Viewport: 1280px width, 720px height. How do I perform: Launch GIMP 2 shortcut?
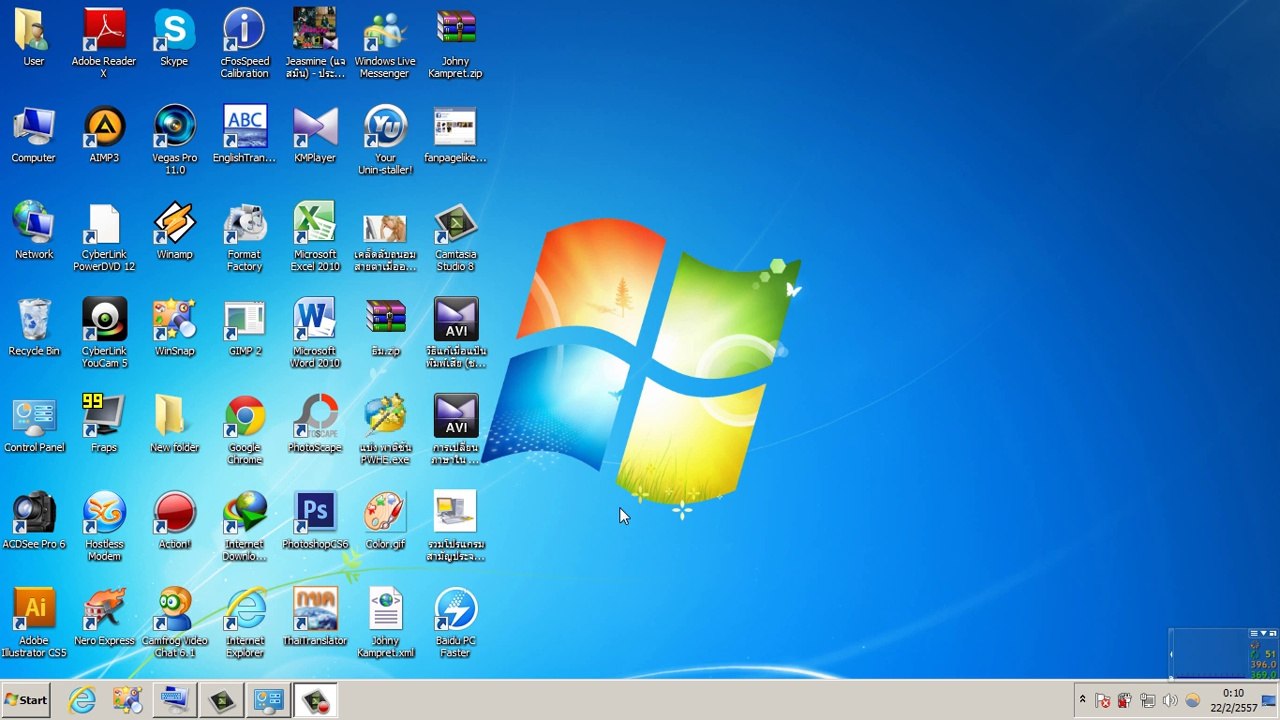(x=244, y=327)
